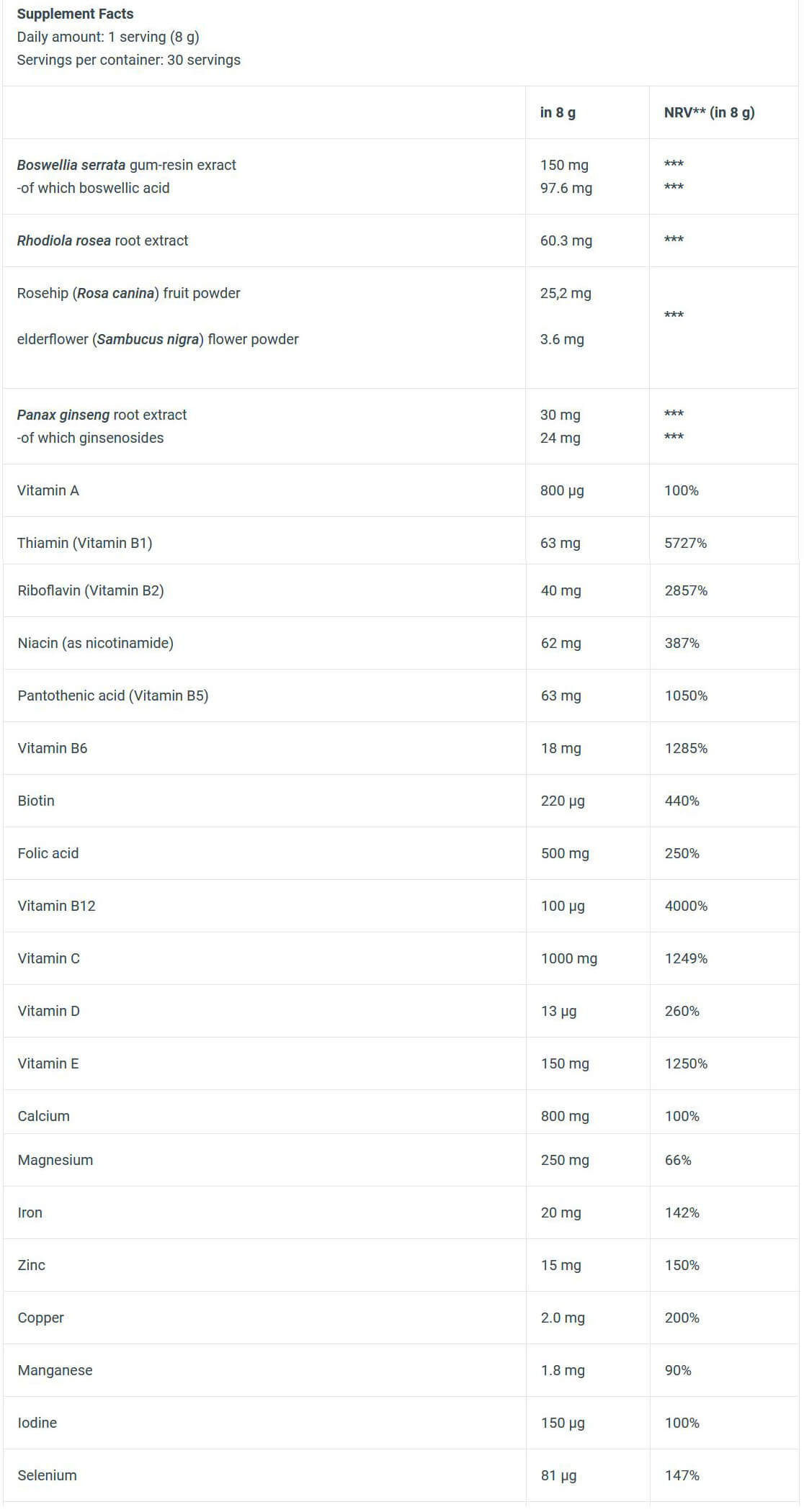Image resolution: width=804 pixels, height=1512 pixels.
Task: Click the Magnesium label
Action: pyautogui.click(x=55, y=1160)
